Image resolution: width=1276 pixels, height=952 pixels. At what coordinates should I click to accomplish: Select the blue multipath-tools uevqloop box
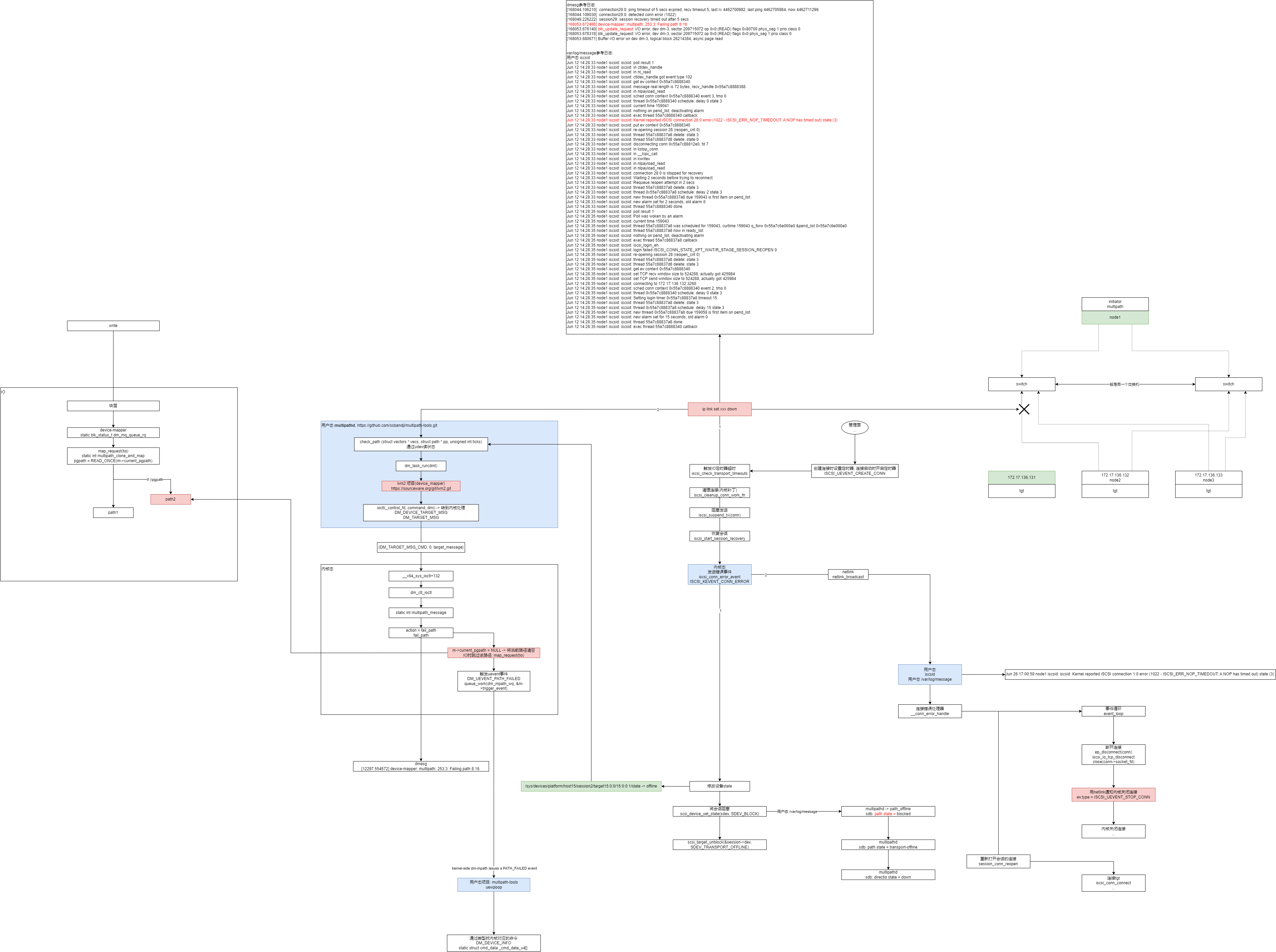tap(493, 885)
